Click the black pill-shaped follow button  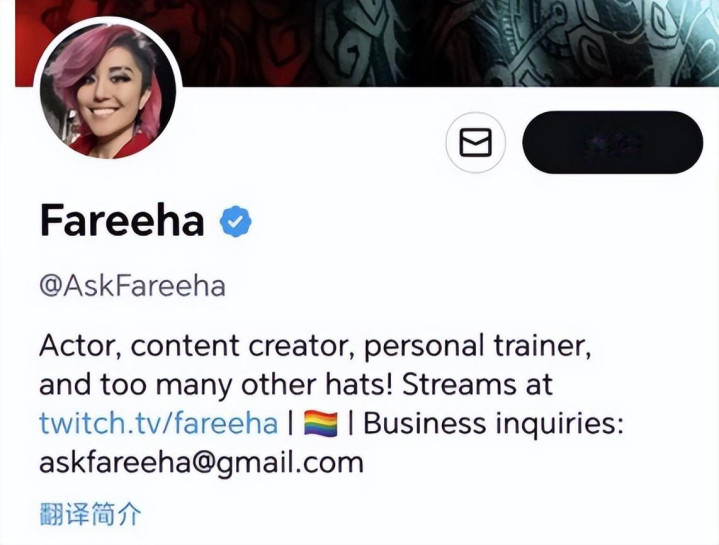(x=612, y=143)
